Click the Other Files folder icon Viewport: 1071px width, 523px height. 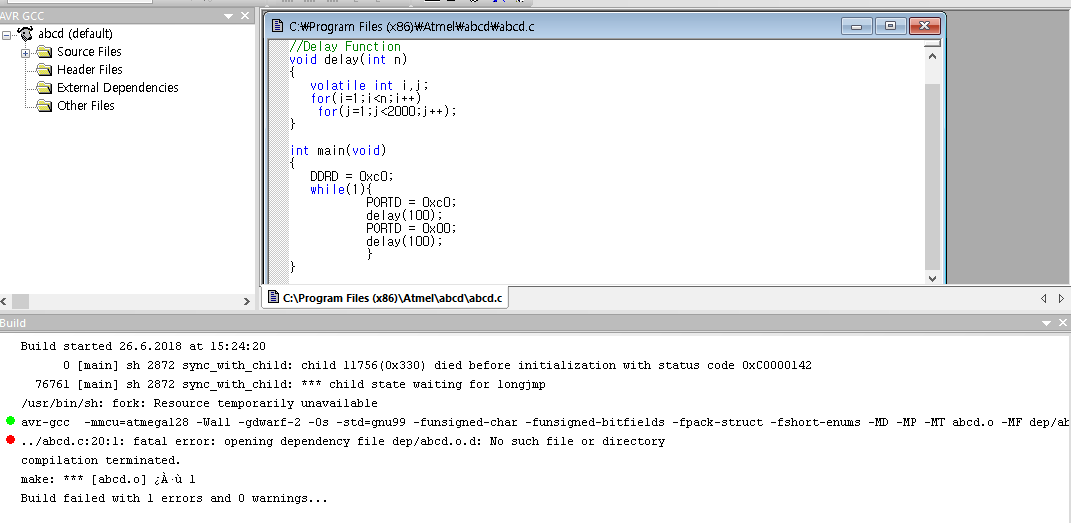pyautogui.click(x=44, y=106)
